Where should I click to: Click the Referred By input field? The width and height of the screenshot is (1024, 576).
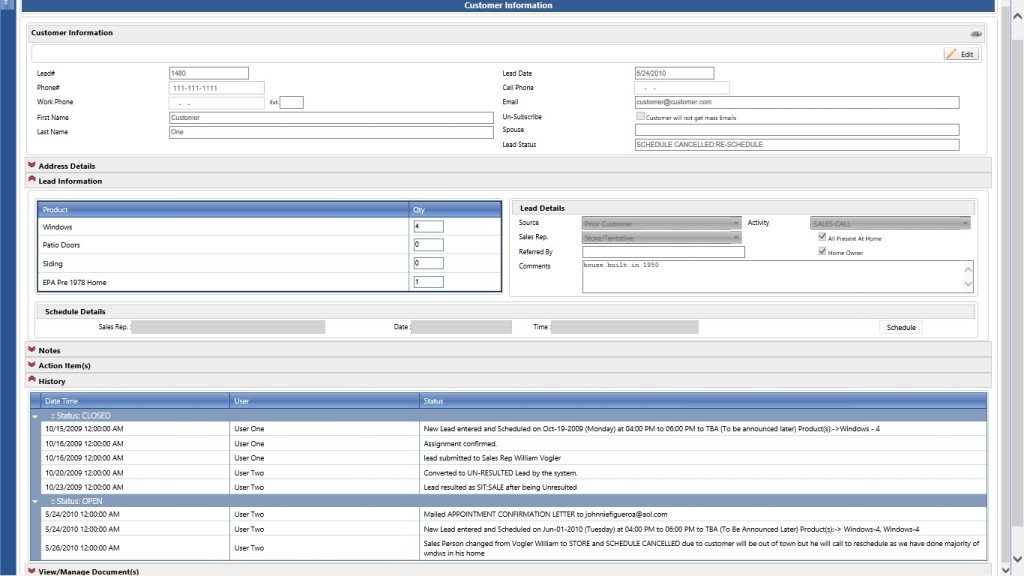pos(663,252)
